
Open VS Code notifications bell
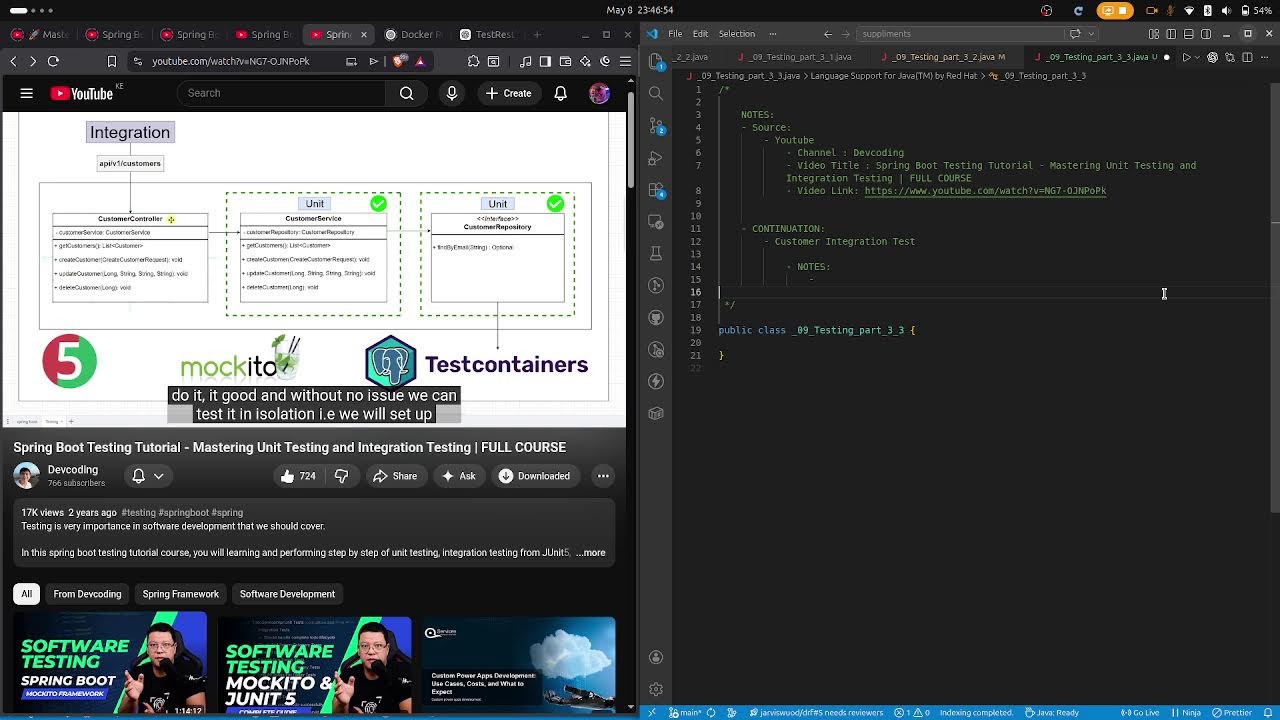[x=1267, y=713]
